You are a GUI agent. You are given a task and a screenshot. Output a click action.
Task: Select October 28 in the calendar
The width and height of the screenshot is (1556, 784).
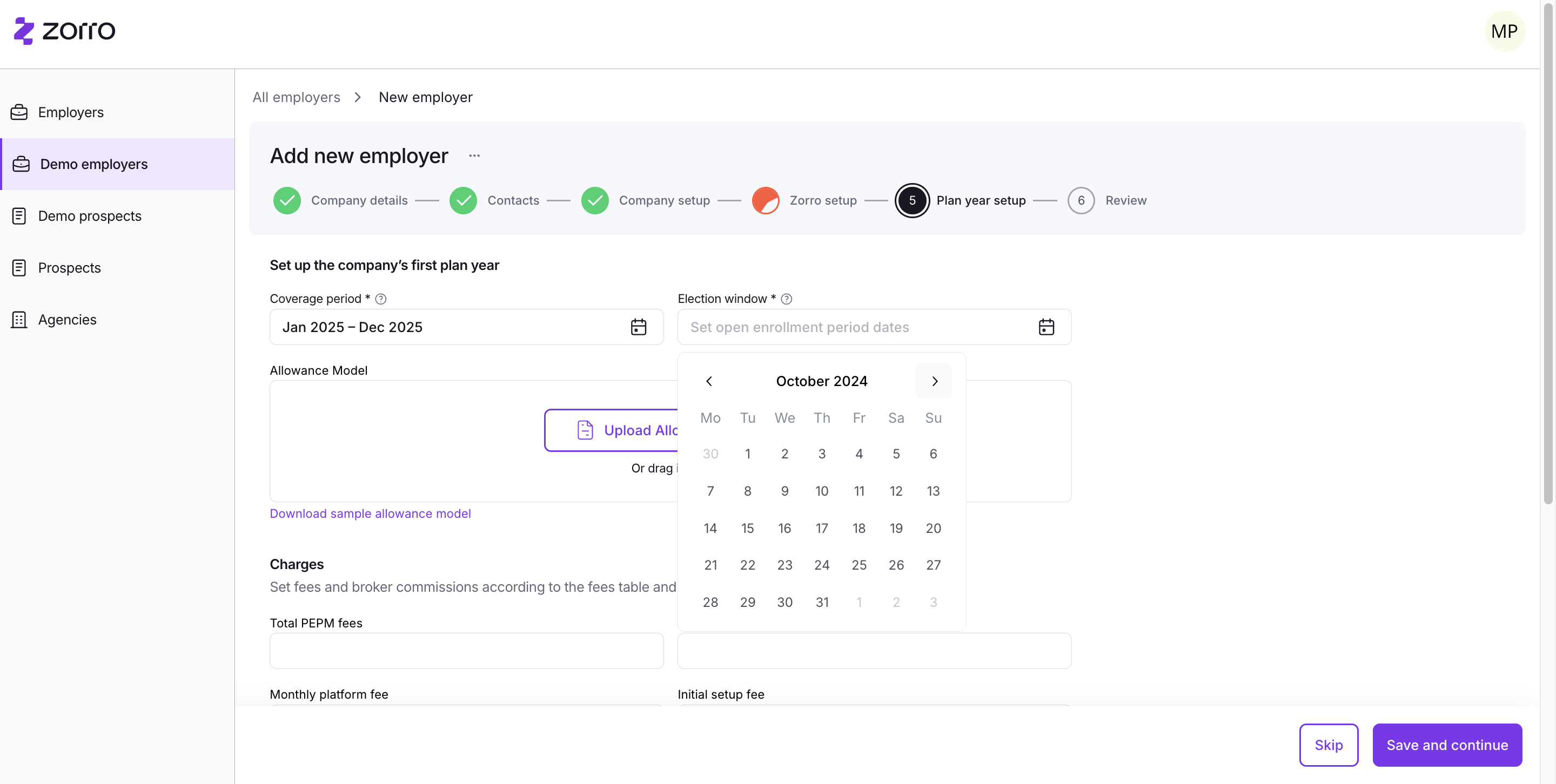(x=710, y=603)
